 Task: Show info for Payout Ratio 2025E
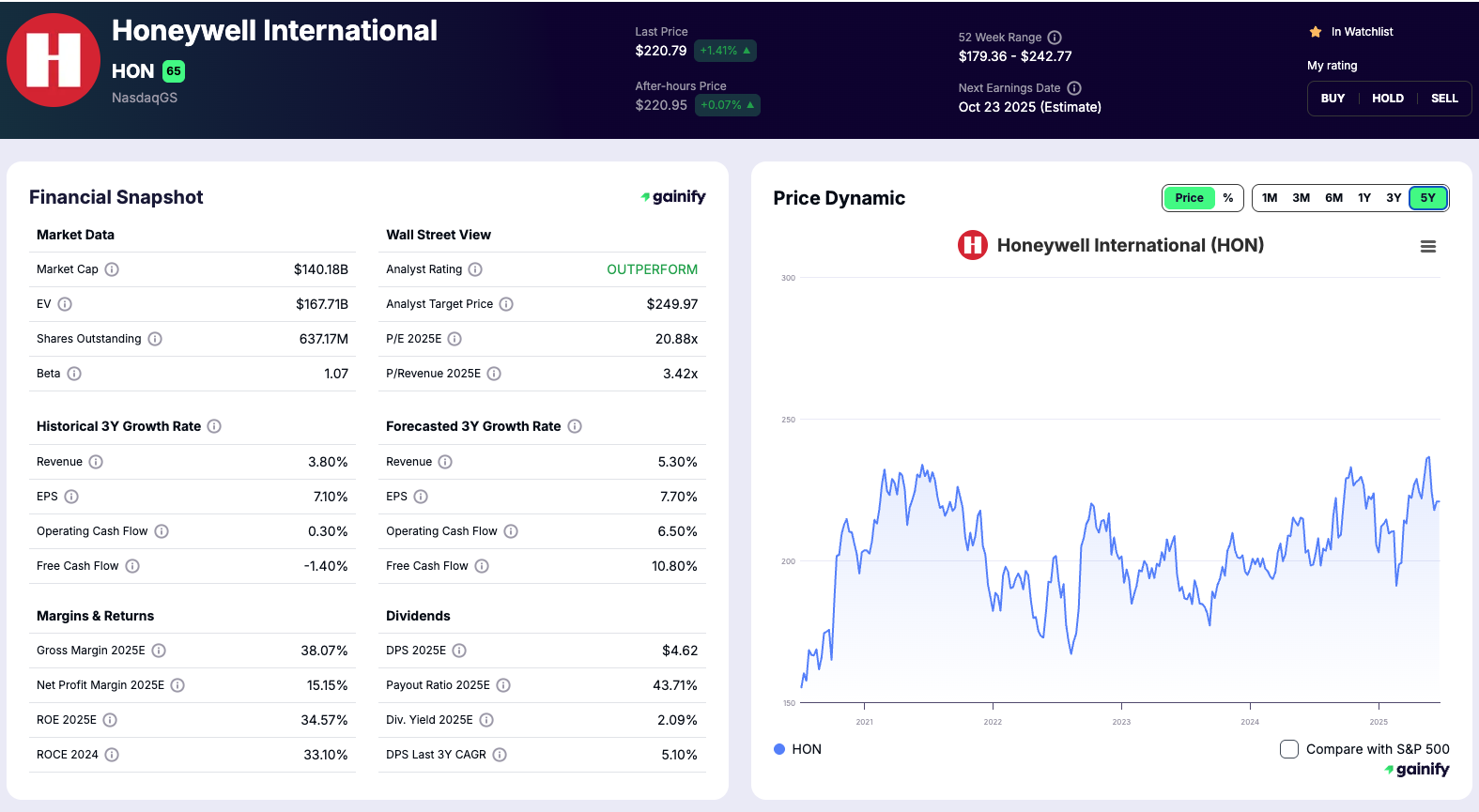click(503, 685)
